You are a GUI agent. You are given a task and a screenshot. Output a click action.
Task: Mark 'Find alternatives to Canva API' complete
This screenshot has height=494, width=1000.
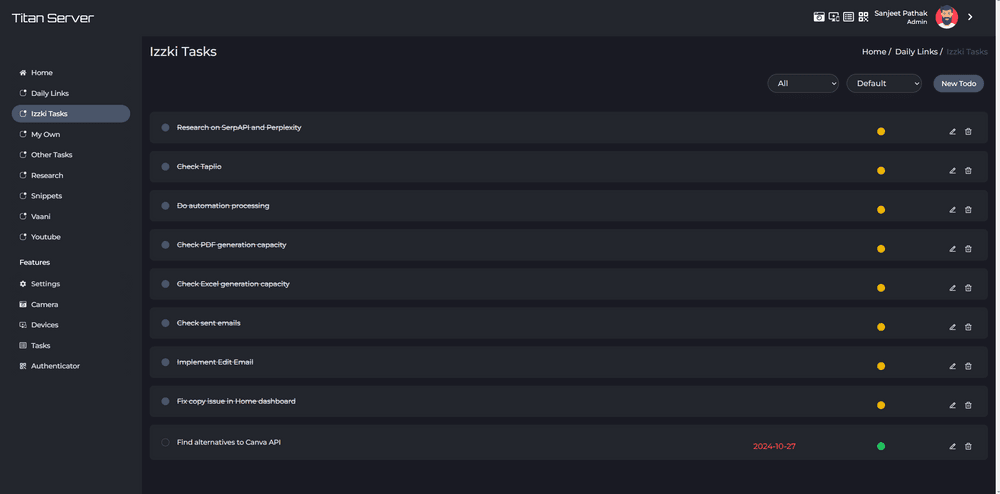pyautogui.click(x=165, y=442)
